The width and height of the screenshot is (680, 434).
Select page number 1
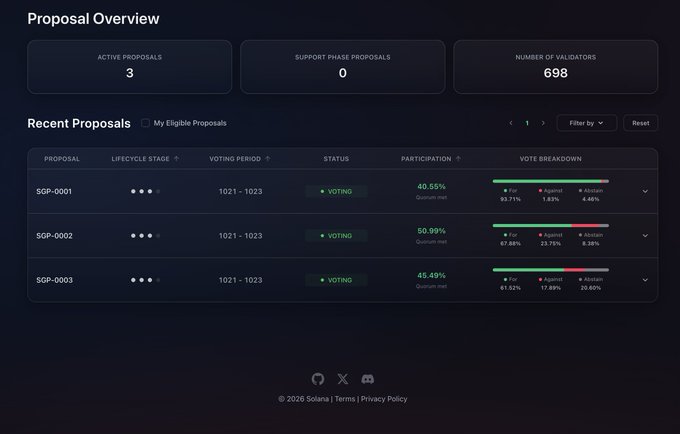pyautogui.click(x=527, y=123)
